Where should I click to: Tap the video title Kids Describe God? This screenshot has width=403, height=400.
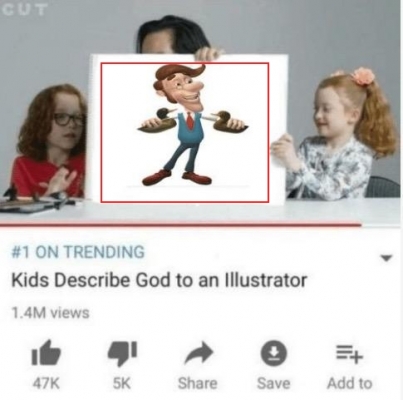point(159,280)
